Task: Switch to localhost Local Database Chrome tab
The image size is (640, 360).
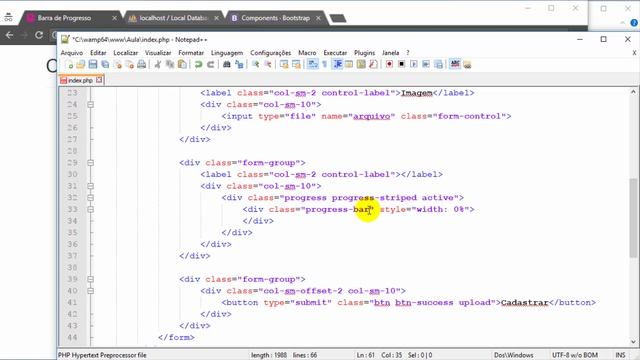Action: click(174, 18)
